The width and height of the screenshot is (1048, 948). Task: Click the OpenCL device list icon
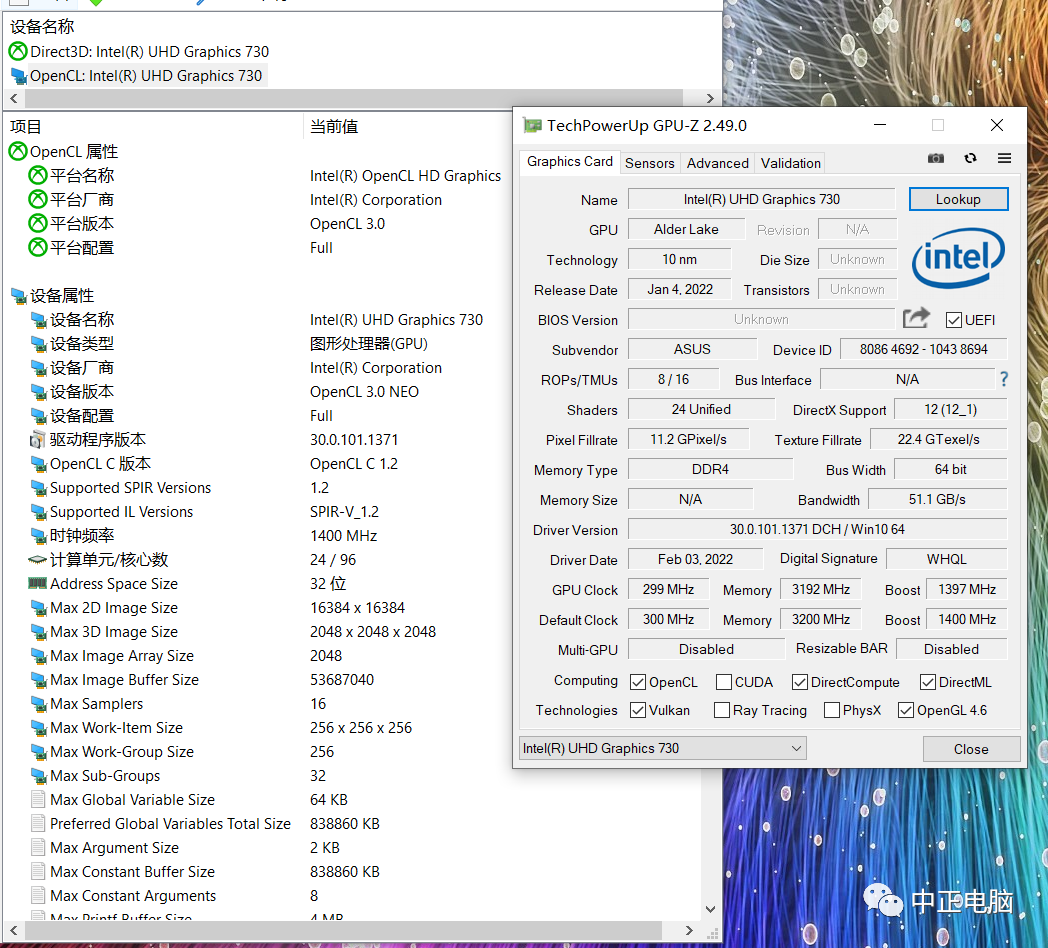point(19,76)
